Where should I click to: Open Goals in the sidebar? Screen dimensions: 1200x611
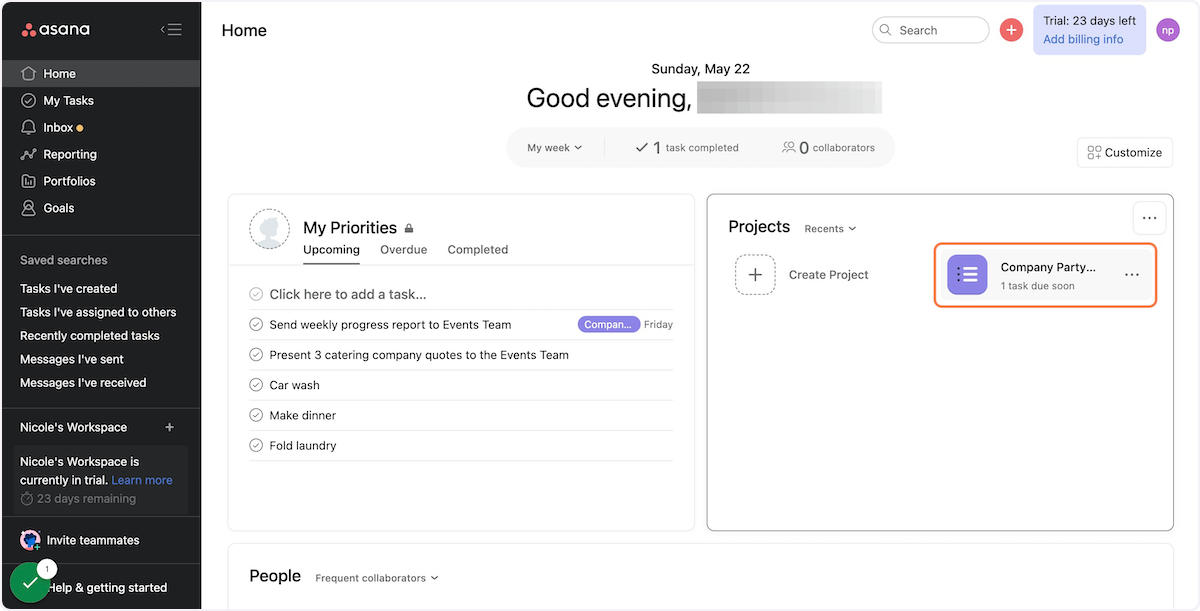(100, 208)
